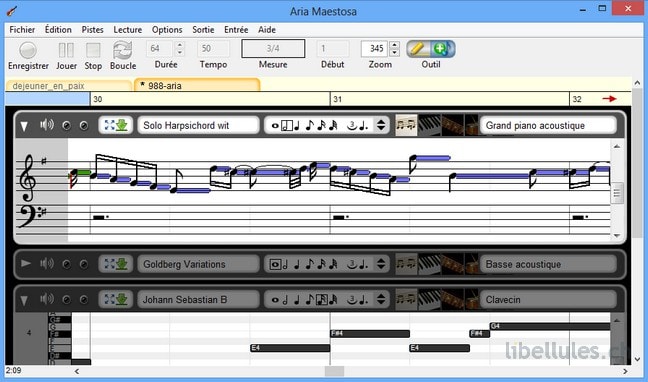Open the Lecture menu
Screen dimensions: 648x382
click(128, 30)
